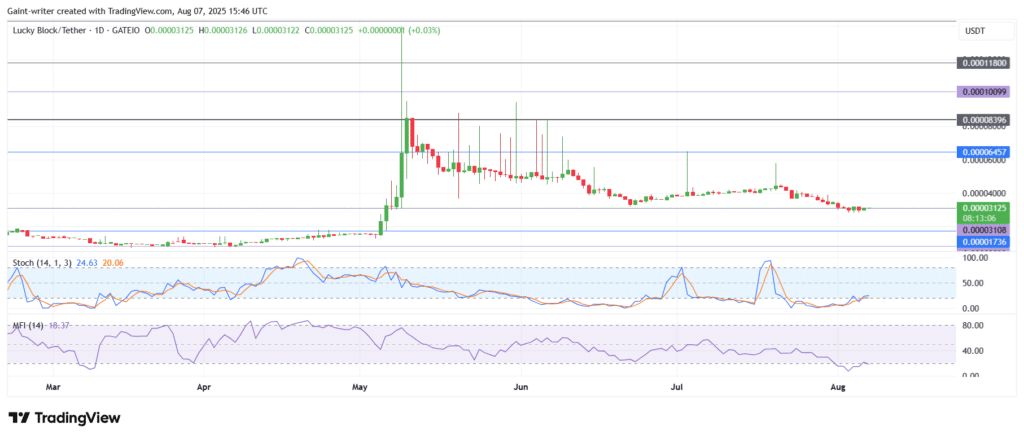Viewport: 1024px width, 439px height.
Task: Click the Mar label on time axis
Action: tap(54, 388)
